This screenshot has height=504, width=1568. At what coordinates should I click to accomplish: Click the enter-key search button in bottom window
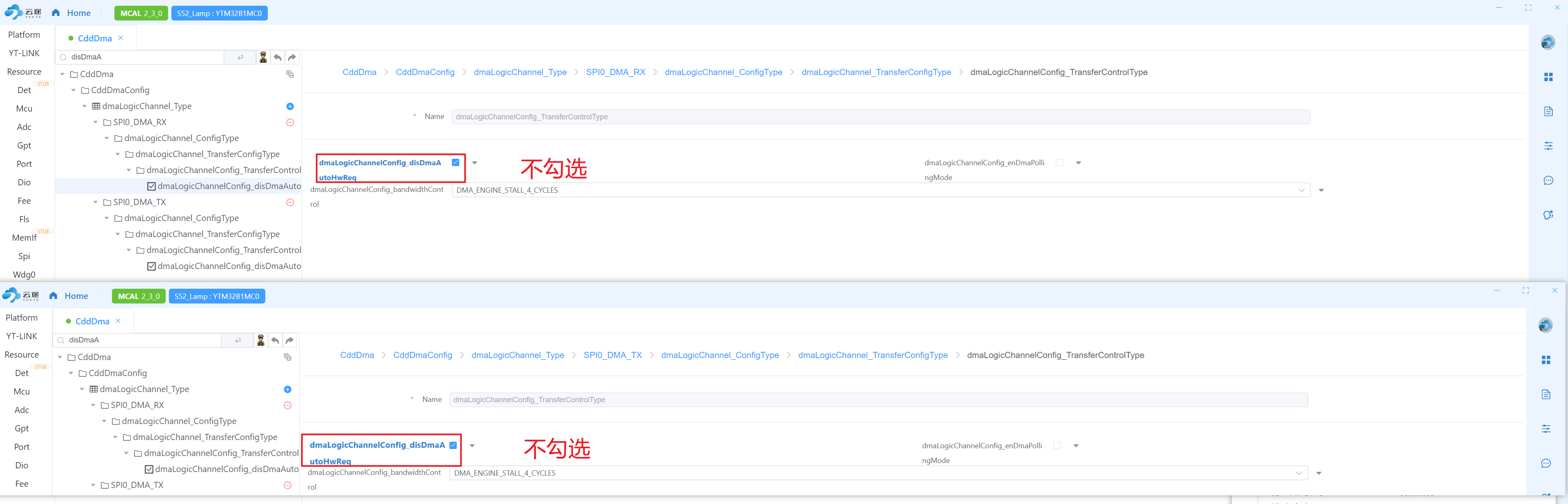[238, 340]
